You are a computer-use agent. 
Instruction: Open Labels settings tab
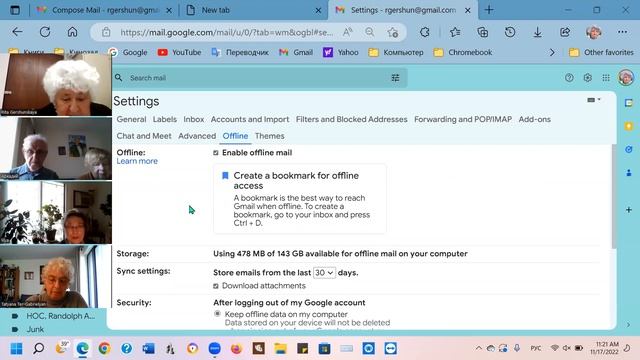click(x=165, y=119)
